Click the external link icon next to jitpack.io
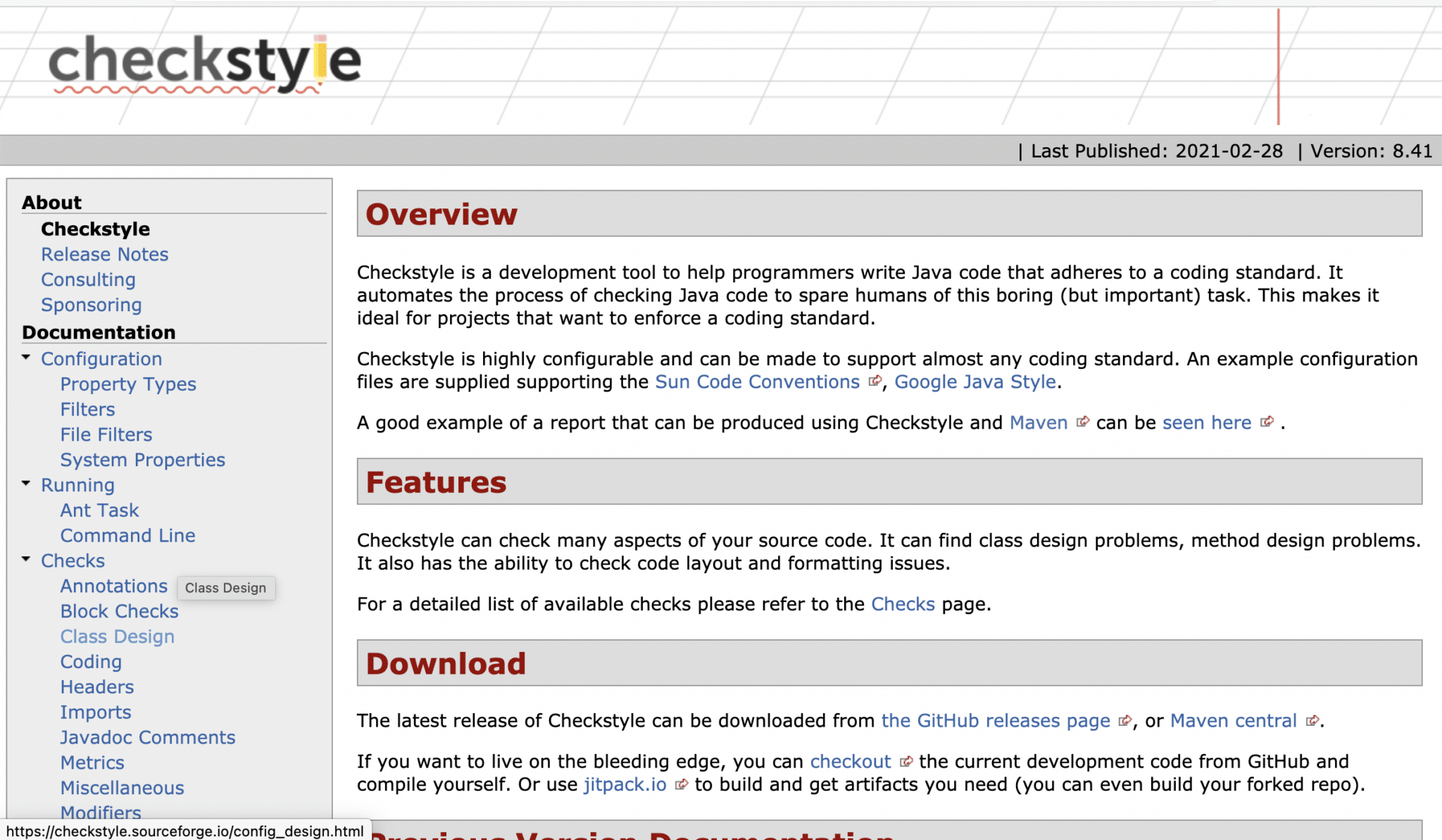Screen dimensions: 1442x840 [681, 784]
